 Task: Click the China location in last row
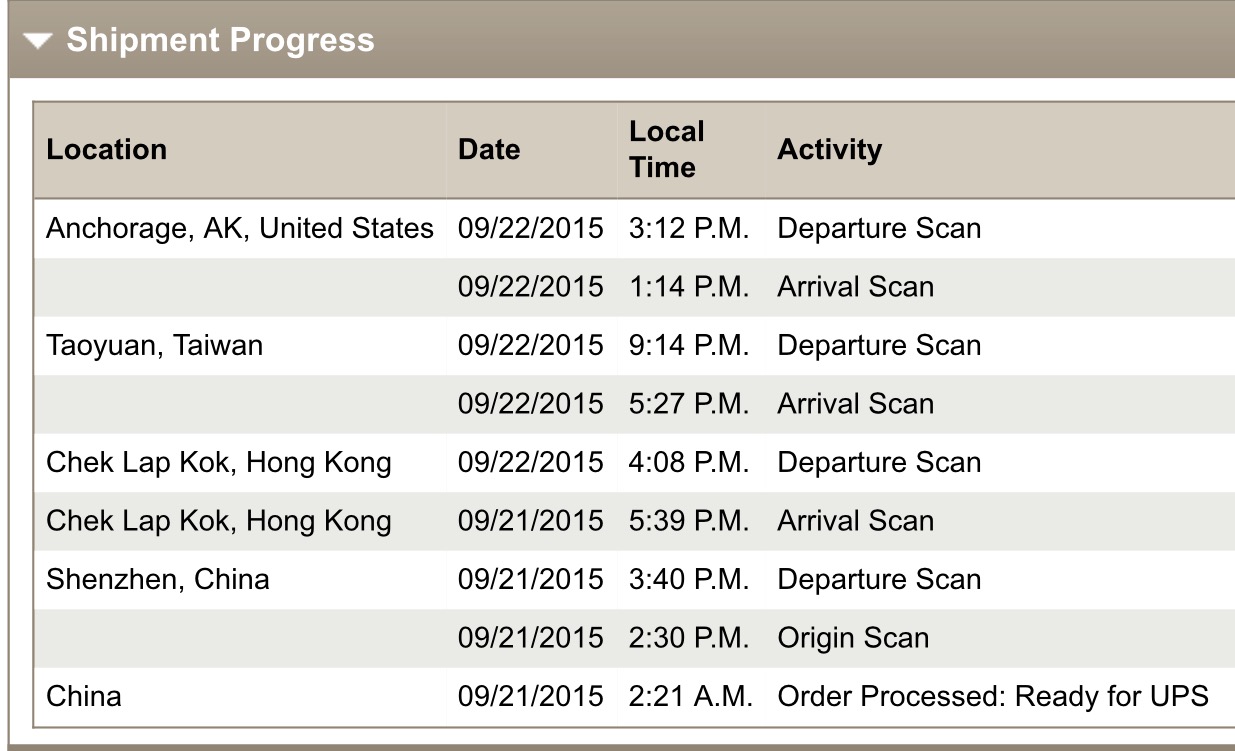coord(84,696)
